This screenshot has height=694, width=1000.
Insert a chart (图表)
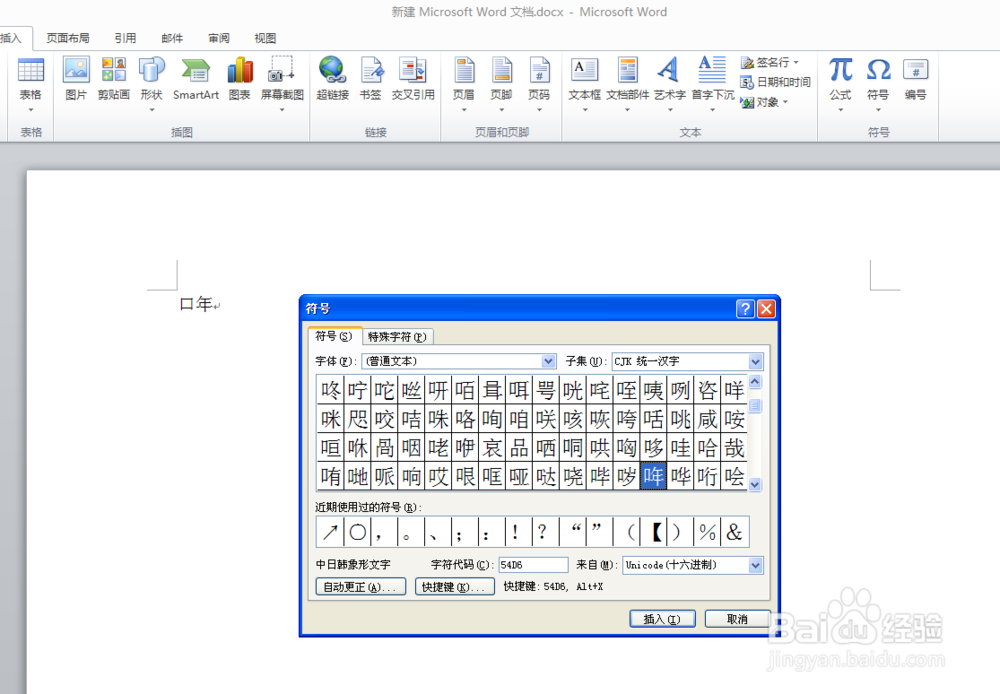click(240, 79)
